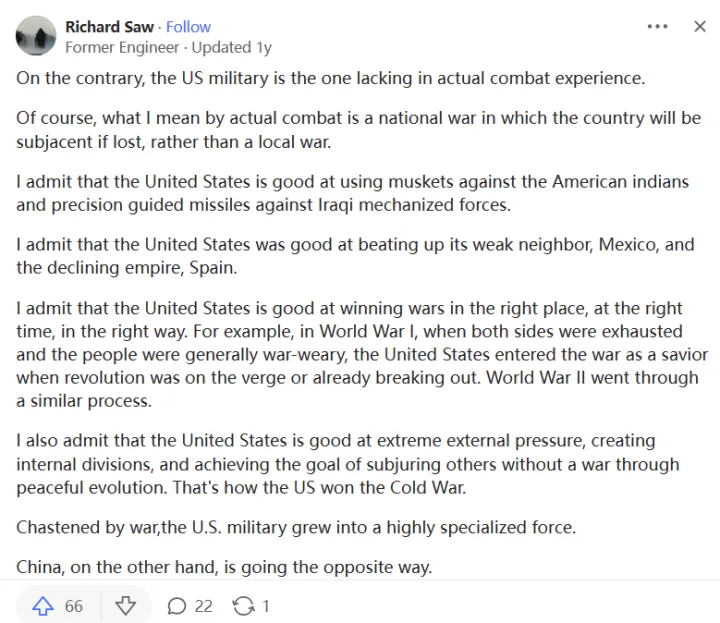Open the three-dot more options menu
Image resolution: width=720 pixels, height=623 pixels.
click(x=657, y=27)
